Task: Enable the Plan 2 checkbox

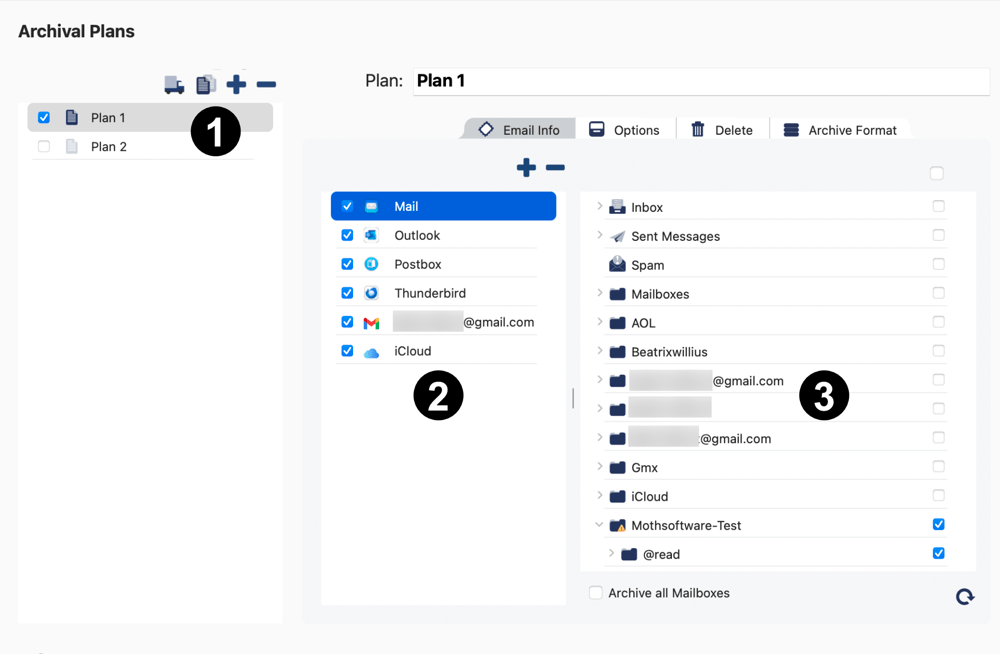Action: (x=44, y=147)
